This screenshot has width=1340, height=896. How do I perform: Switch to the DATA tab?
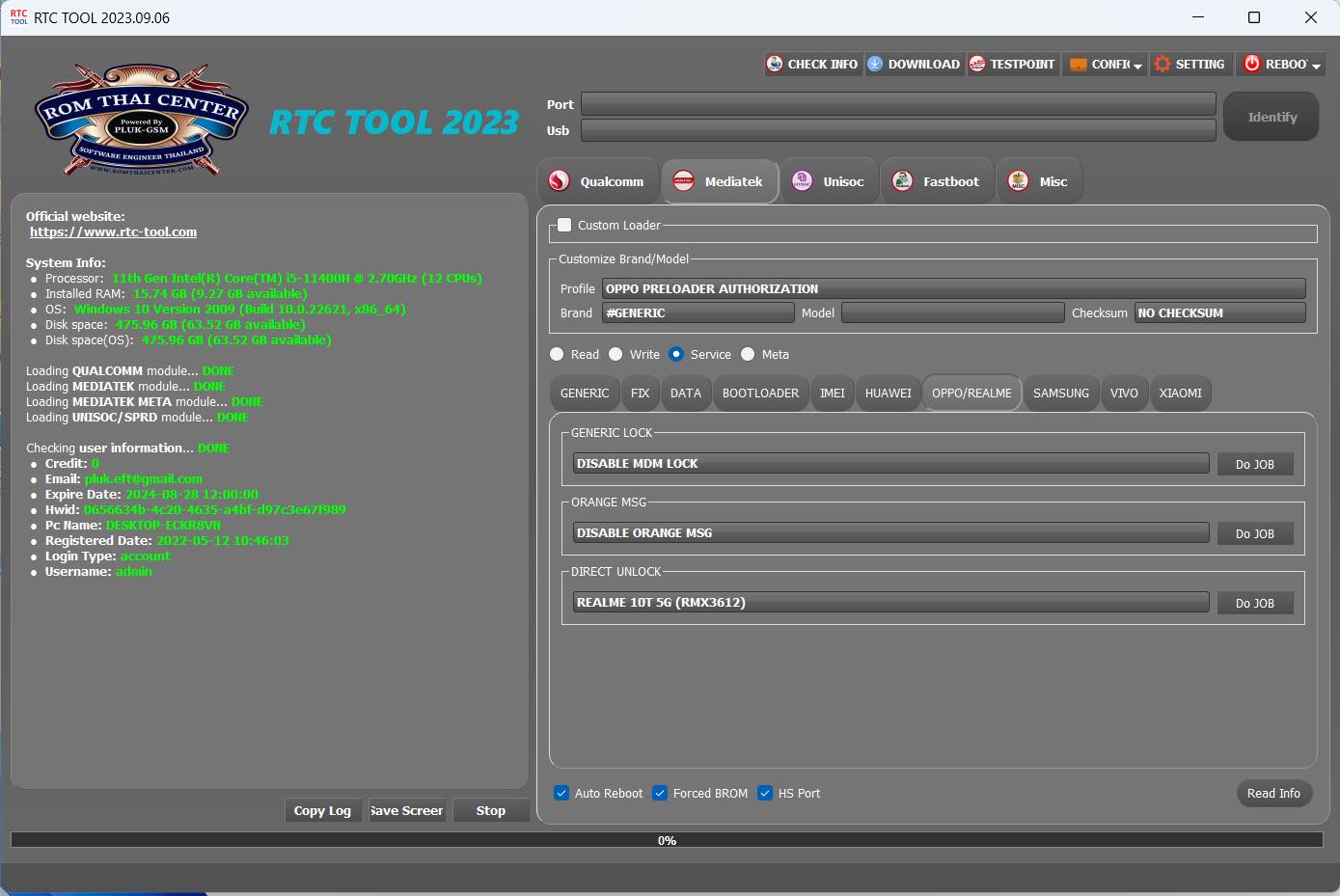coord(686,394)
